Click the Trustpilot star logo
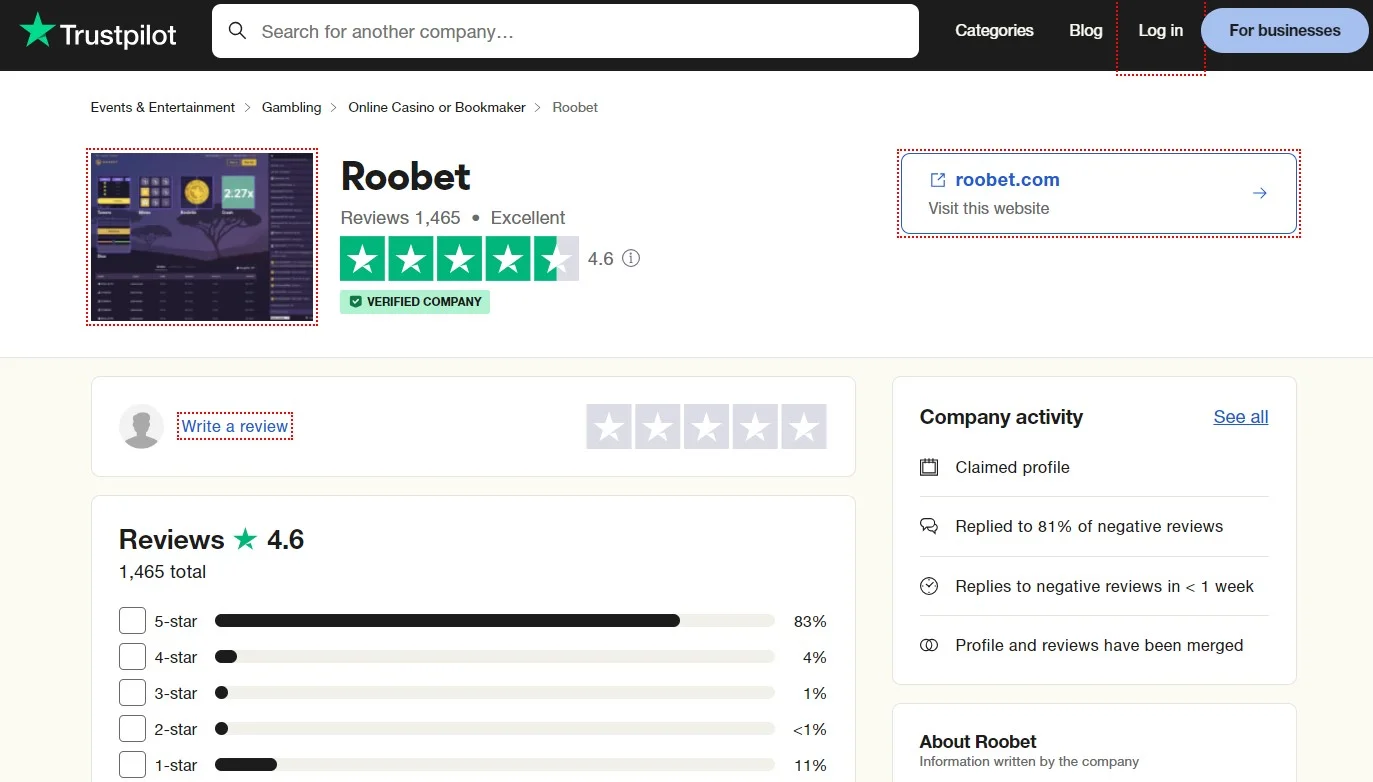 (x=39, y=31)
